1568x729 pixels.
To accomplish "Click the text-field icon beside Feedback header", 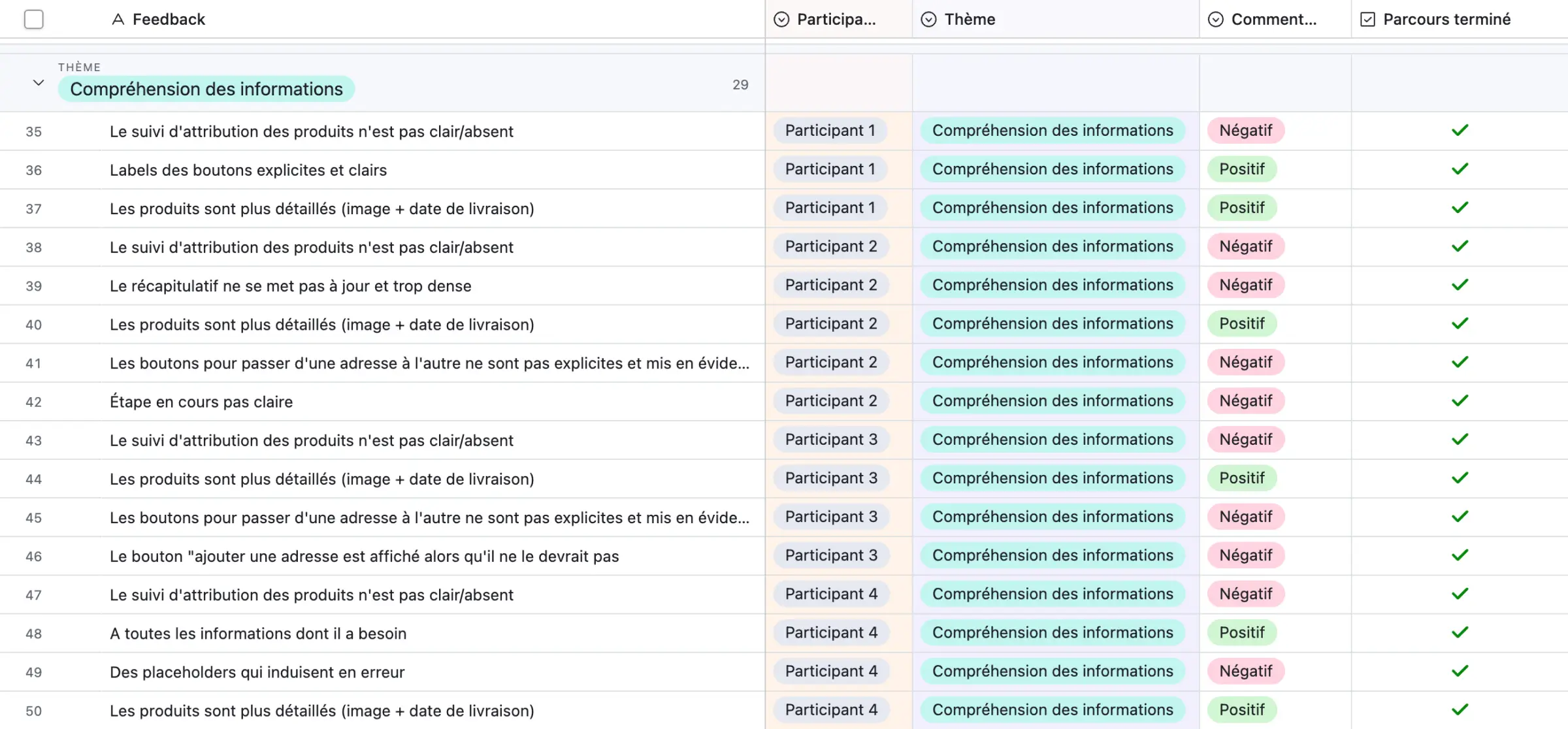I will pos(118,20).
